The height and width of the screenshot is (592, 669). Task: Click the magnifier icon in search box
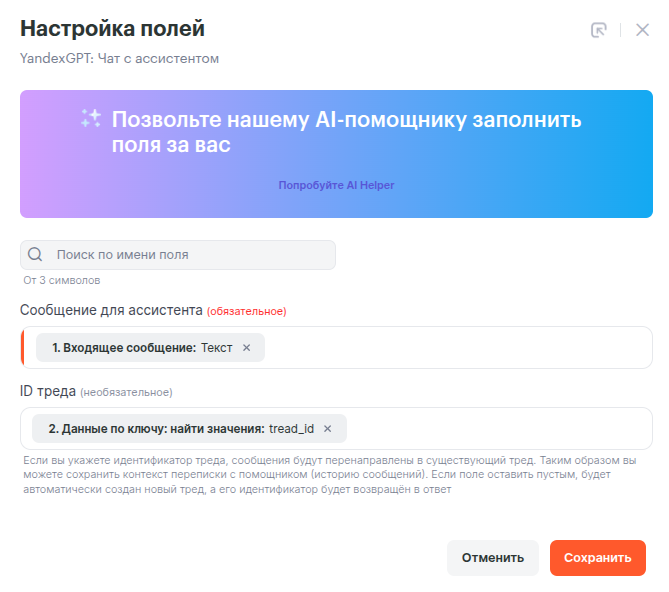(x=36, y=255)
